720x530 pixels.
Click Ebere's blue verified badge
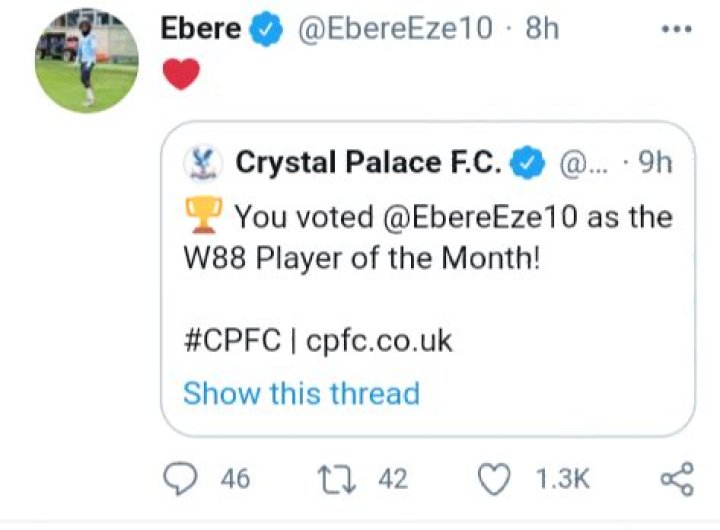(264, 29)
